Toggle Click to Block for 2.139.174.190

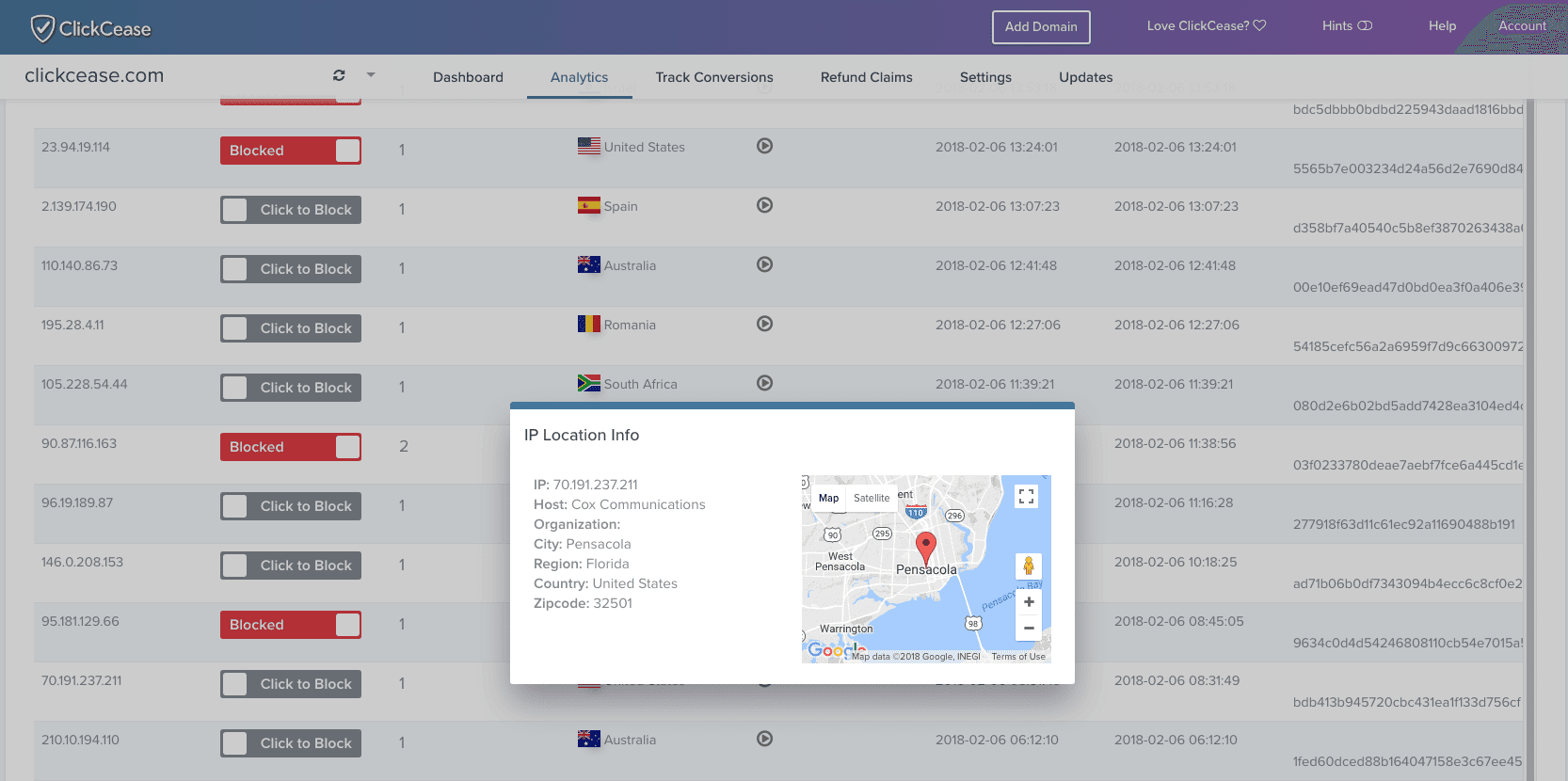pyautogui.click(x=291, y=210)
